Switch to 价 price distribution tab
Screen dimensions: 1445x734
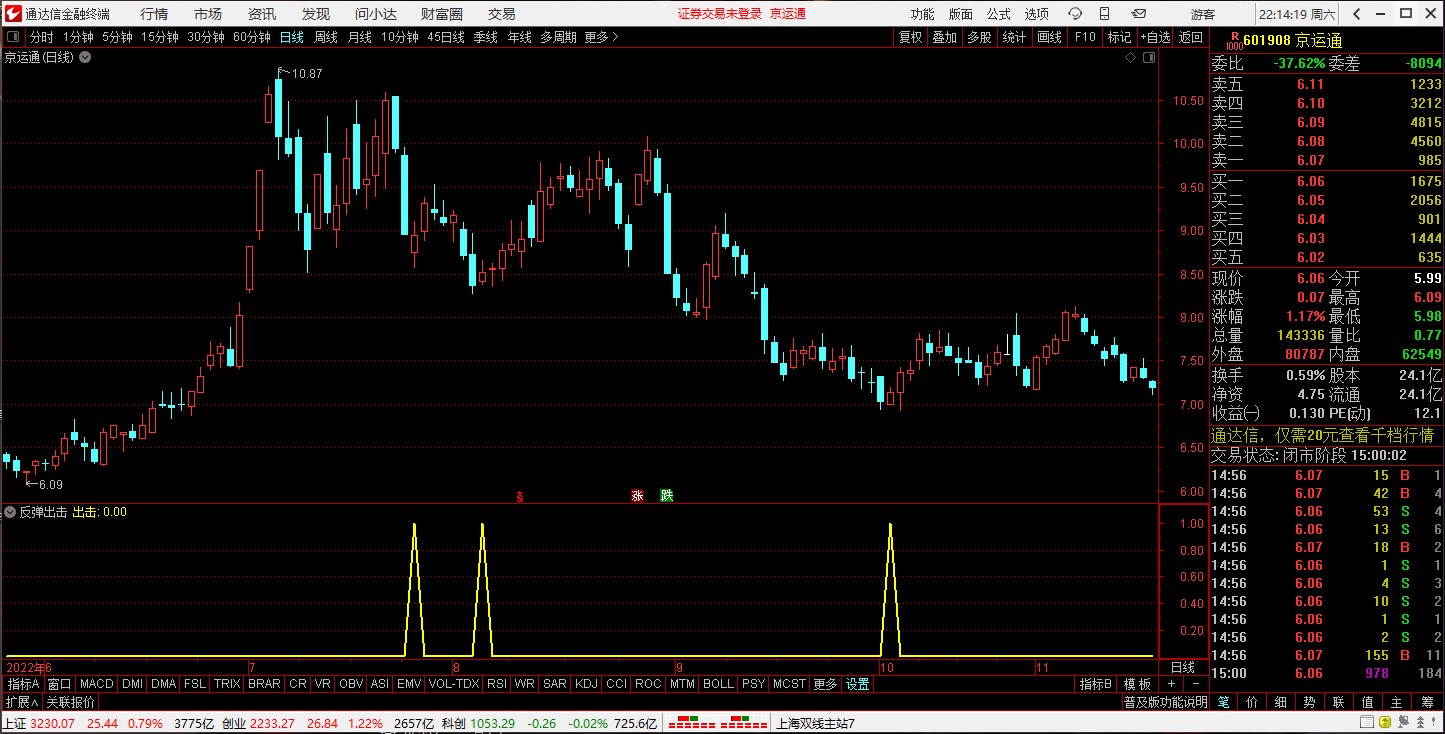[1252, 703]
